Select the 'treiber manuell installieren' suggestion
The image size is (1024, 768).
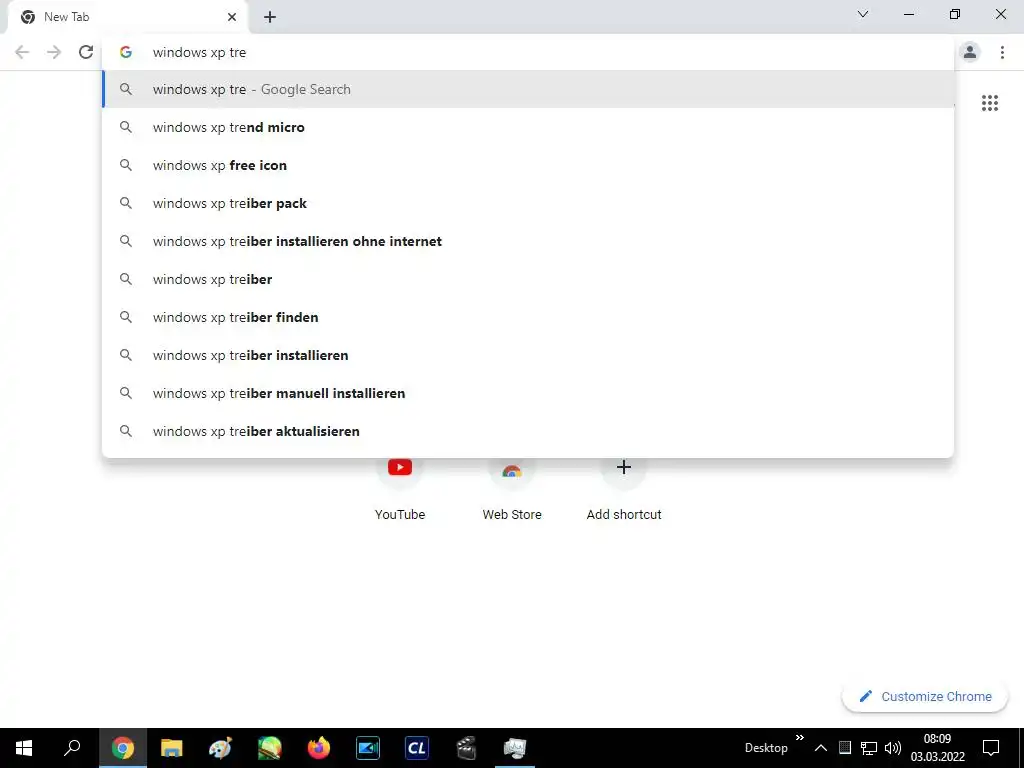coord(528,393)
